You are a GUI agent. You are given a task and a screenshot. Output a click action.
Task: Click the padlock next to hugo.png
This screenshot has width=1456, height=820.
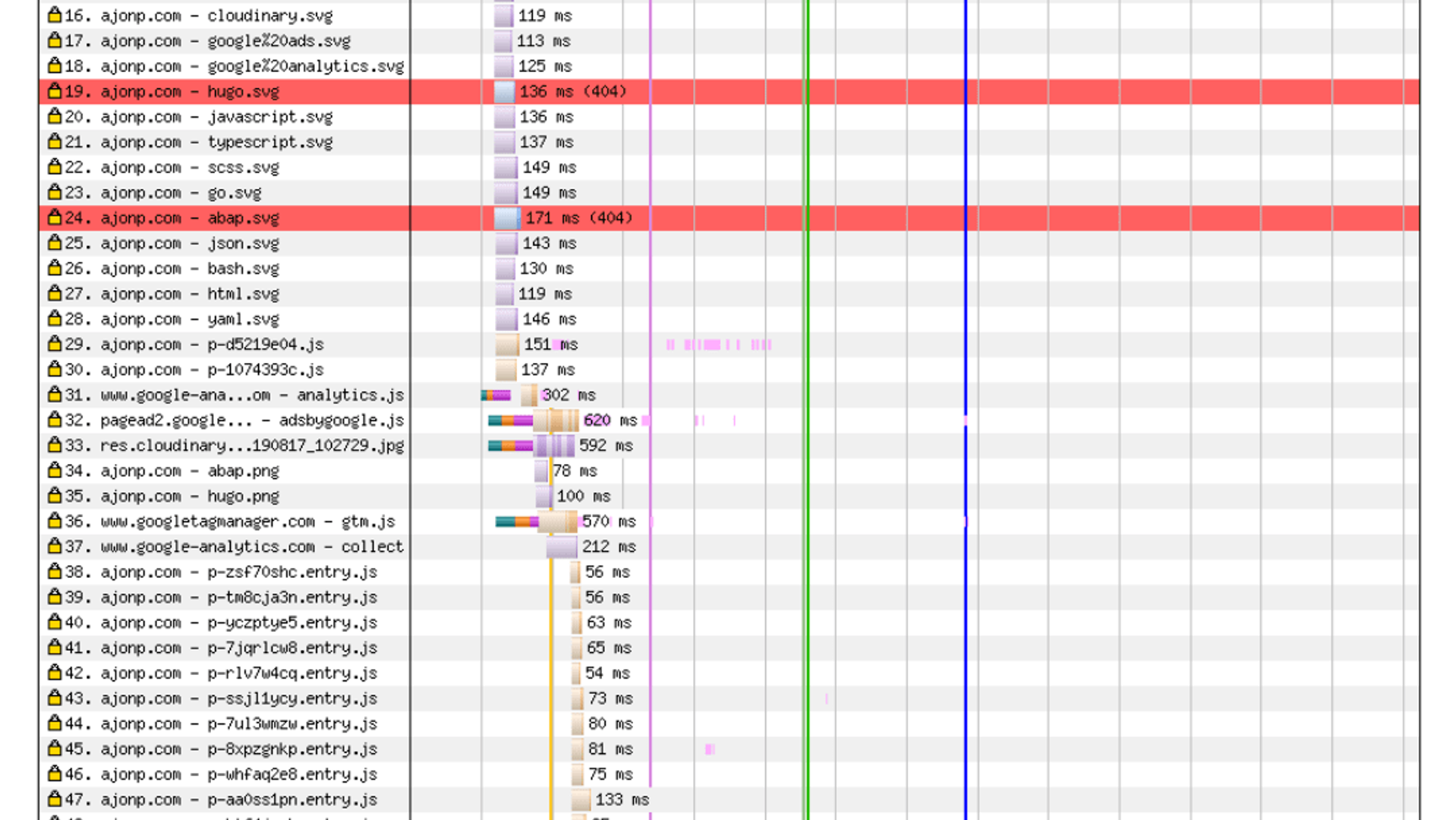(x=54, y=496)
